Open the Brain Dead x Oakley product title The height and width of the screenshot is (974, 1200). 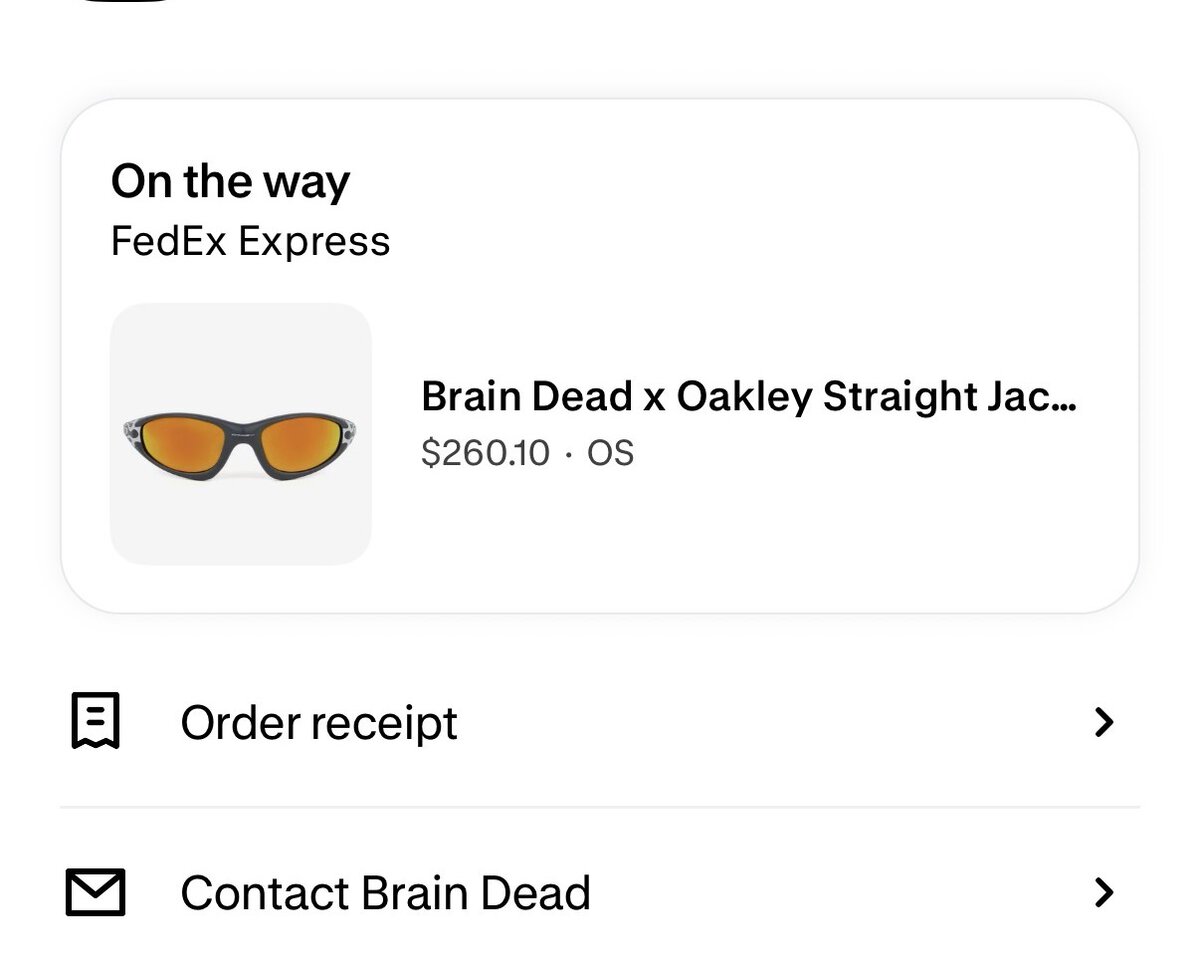pos(748,397)
